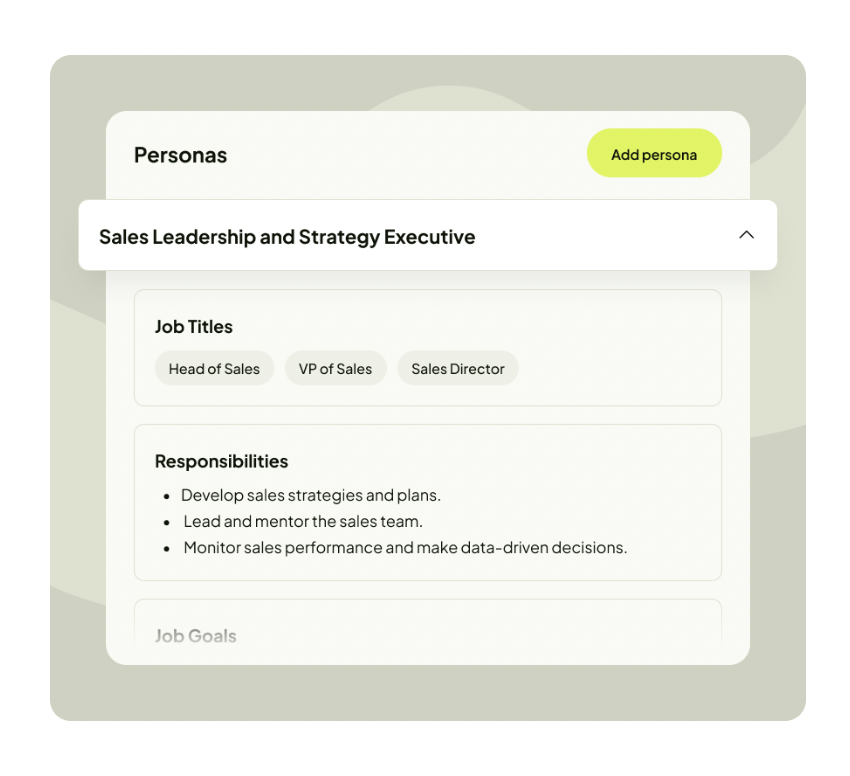Select the Head of Sales tag

(x=214, y=369)
